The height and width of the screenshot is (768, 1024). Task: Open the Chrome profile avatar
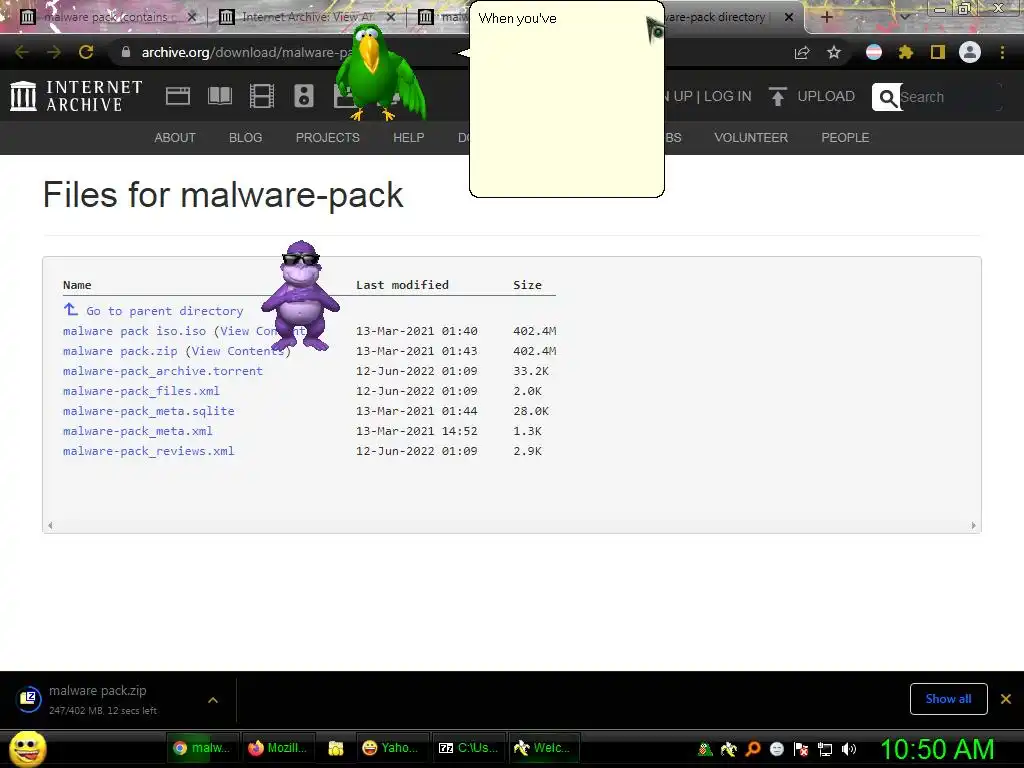(x=970, y=52)
